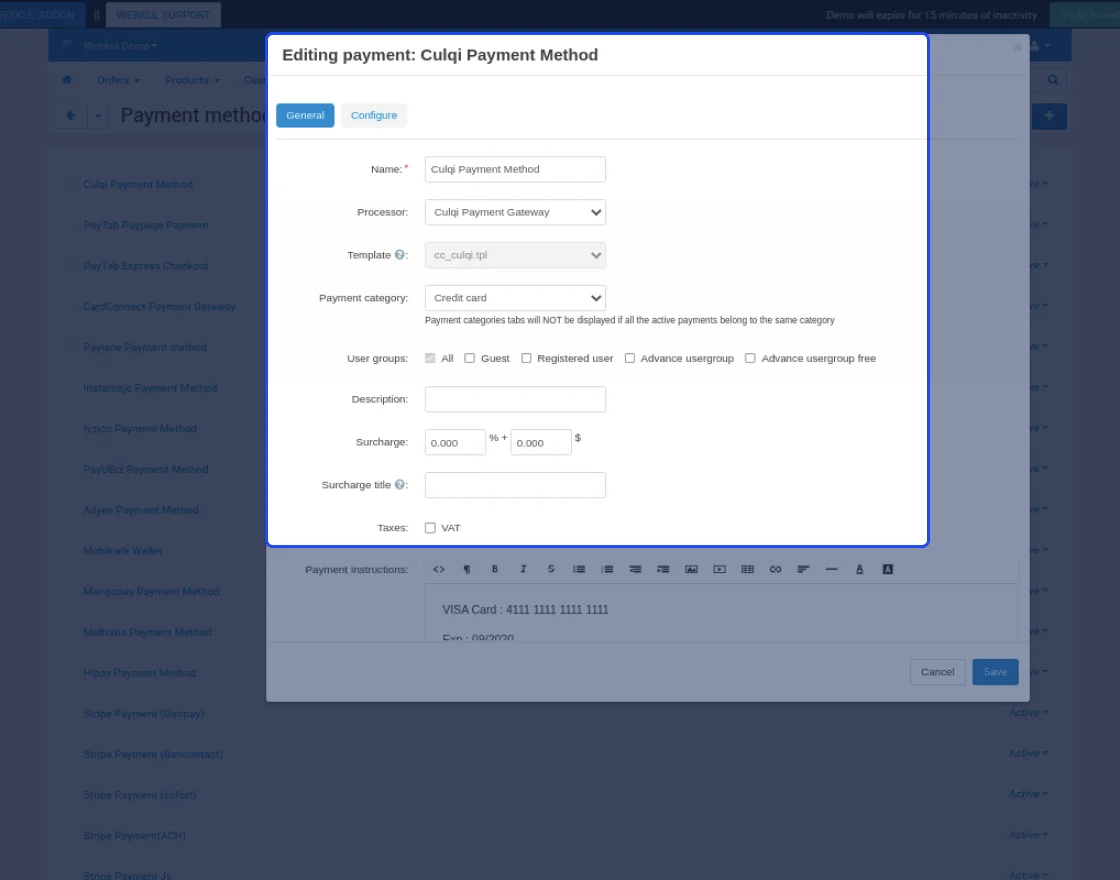Viewport: 1120px width, 880px height.
Task: Close the editing payment dialog with X
Action: (1017, 47)
